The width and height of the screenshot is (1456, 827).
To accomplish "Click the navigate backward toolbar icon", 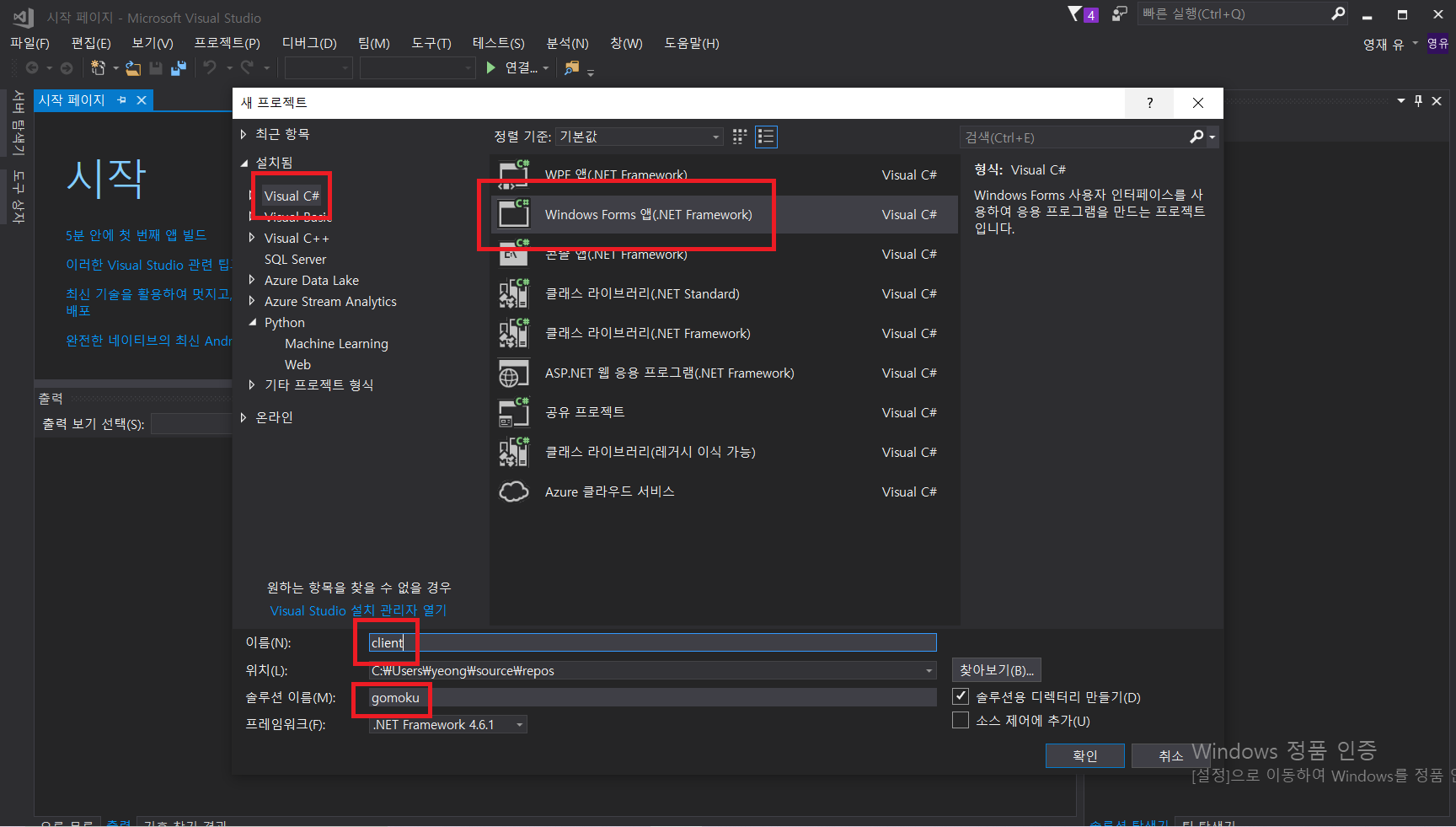I will click(x=33, y=67).
